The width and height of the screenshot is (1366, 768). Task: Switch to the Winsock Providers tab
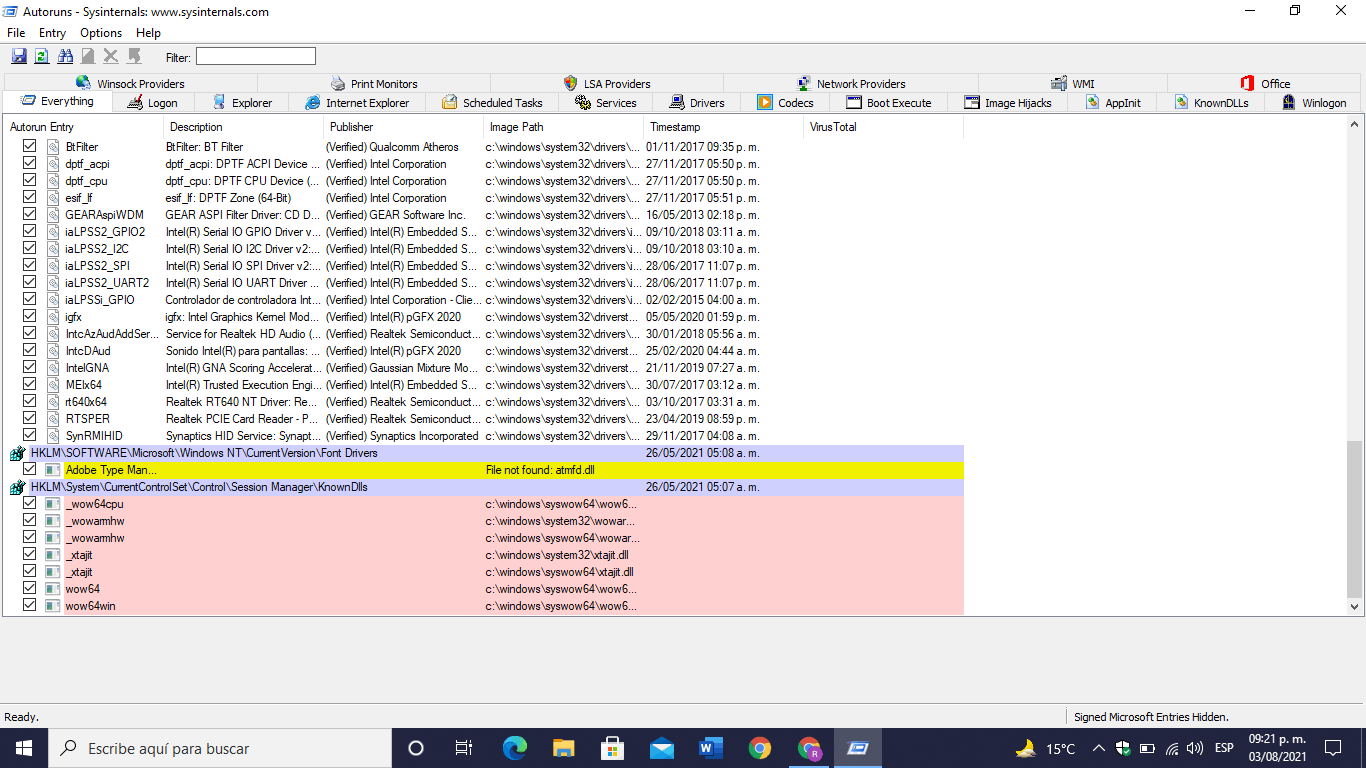point(130,84)
